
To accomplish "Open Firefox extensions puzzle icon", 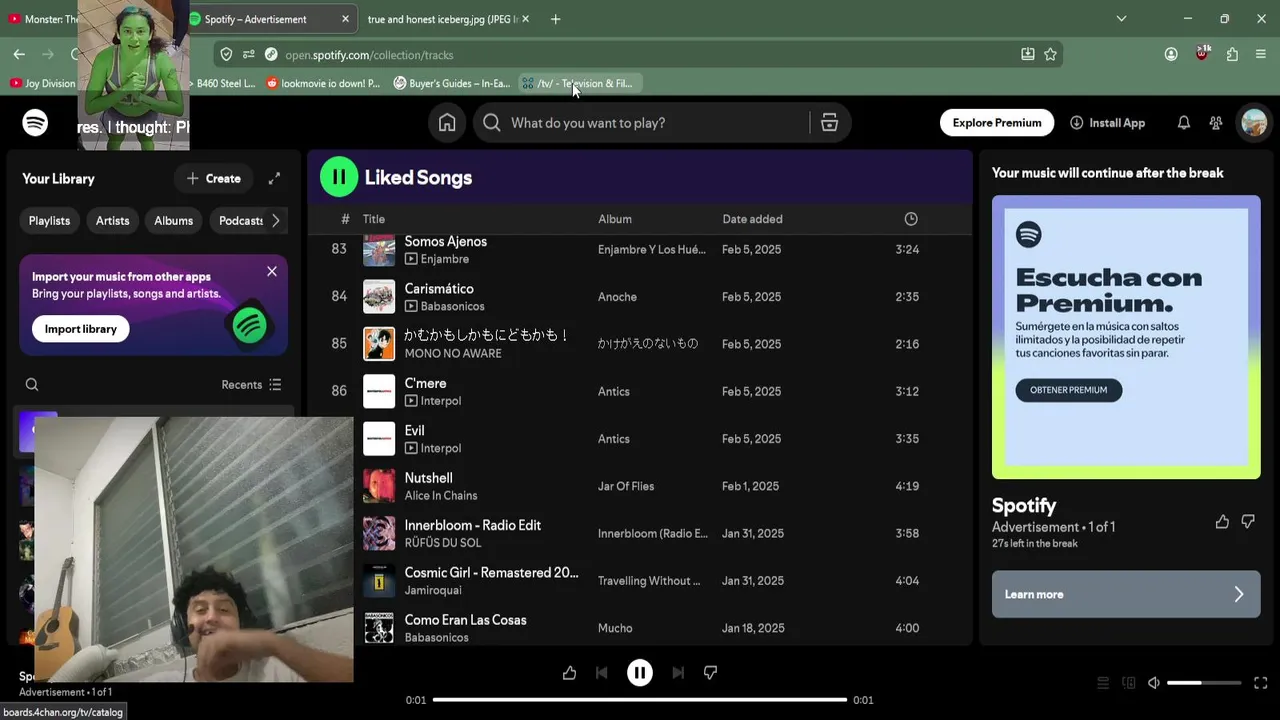I will pyautogui.click(x=1232, y=55).
